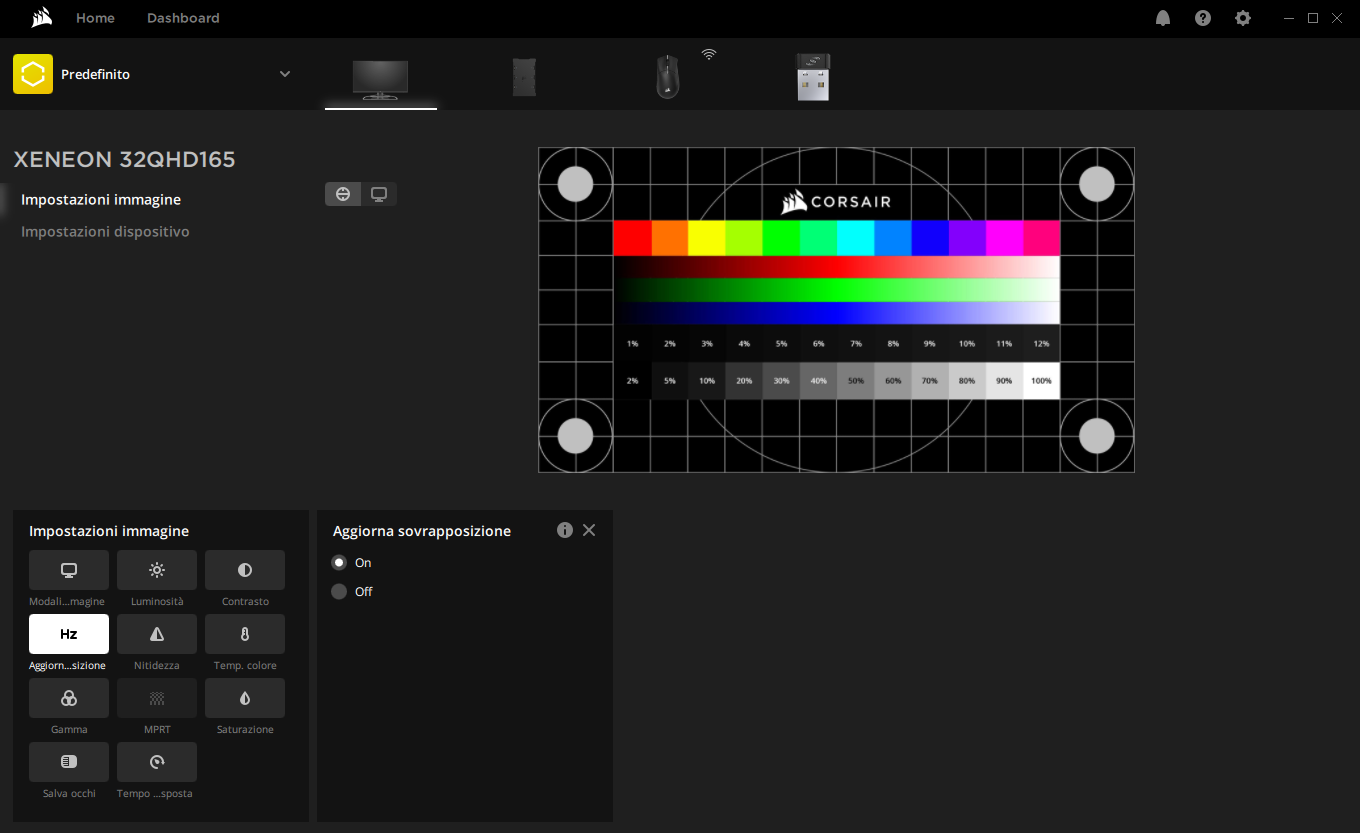Select the Off radio button
Image resolution: width=1360 pixels, height=833 pixels.
(x=339, y=592)
